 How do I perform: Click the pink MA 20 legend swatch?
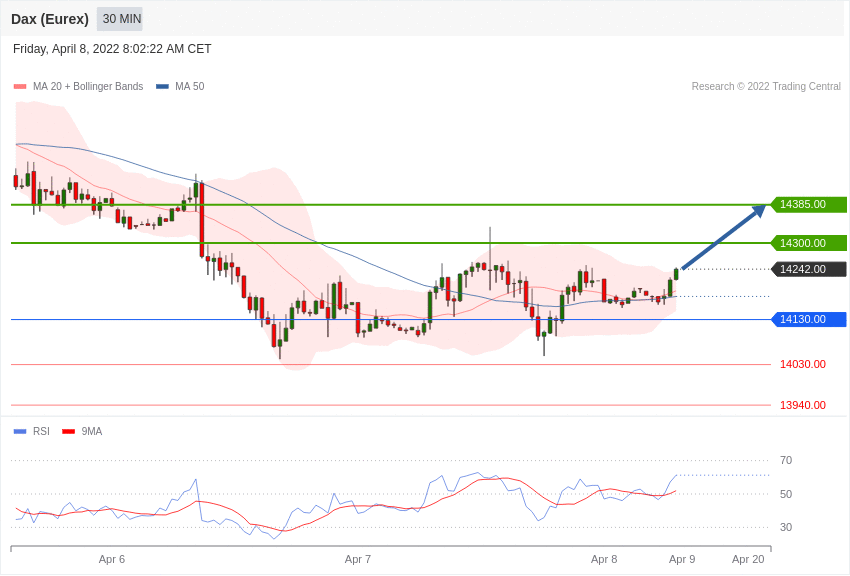pos(20,87)
